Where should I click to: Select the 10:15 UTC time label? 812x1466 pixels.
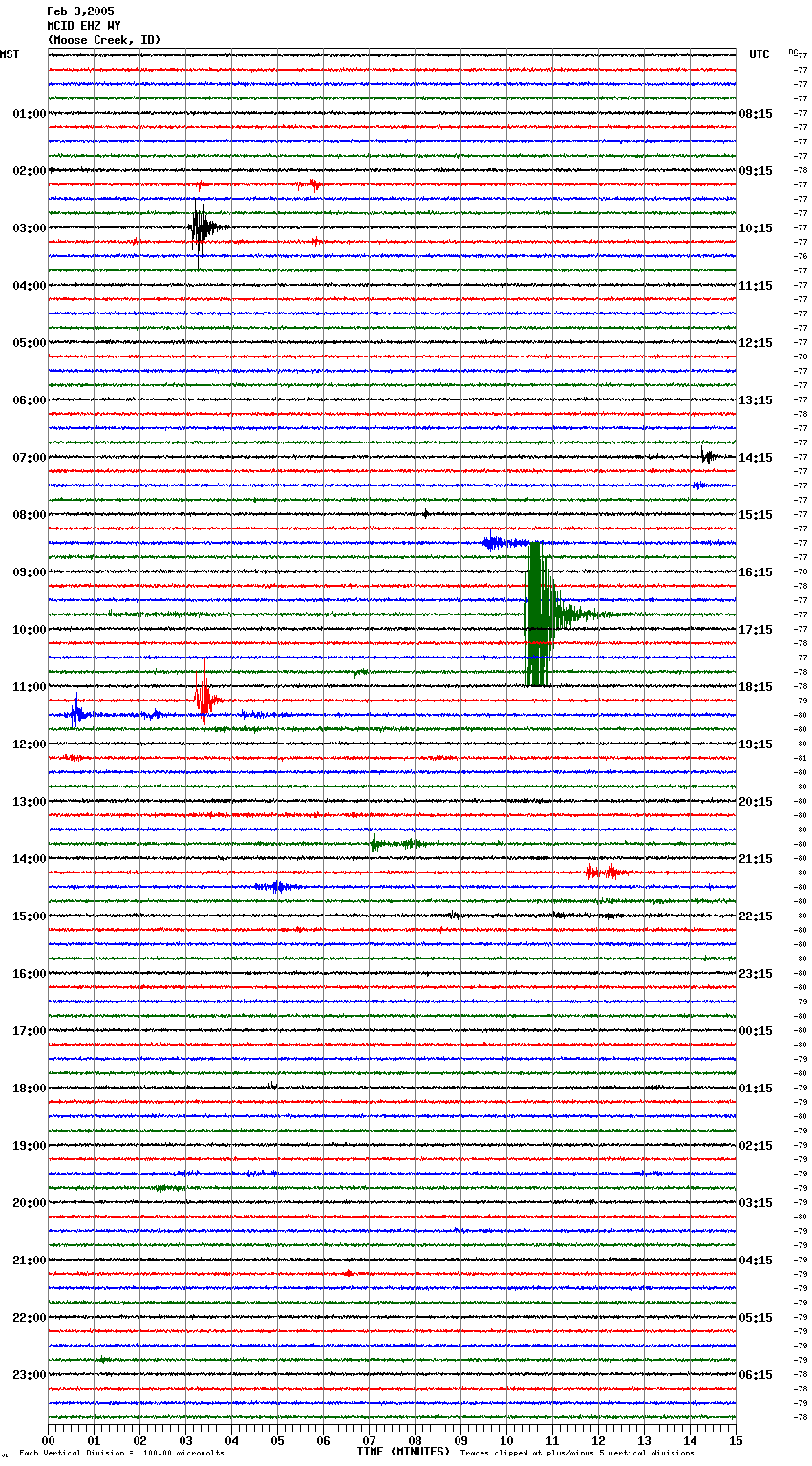tap(756, 227)
